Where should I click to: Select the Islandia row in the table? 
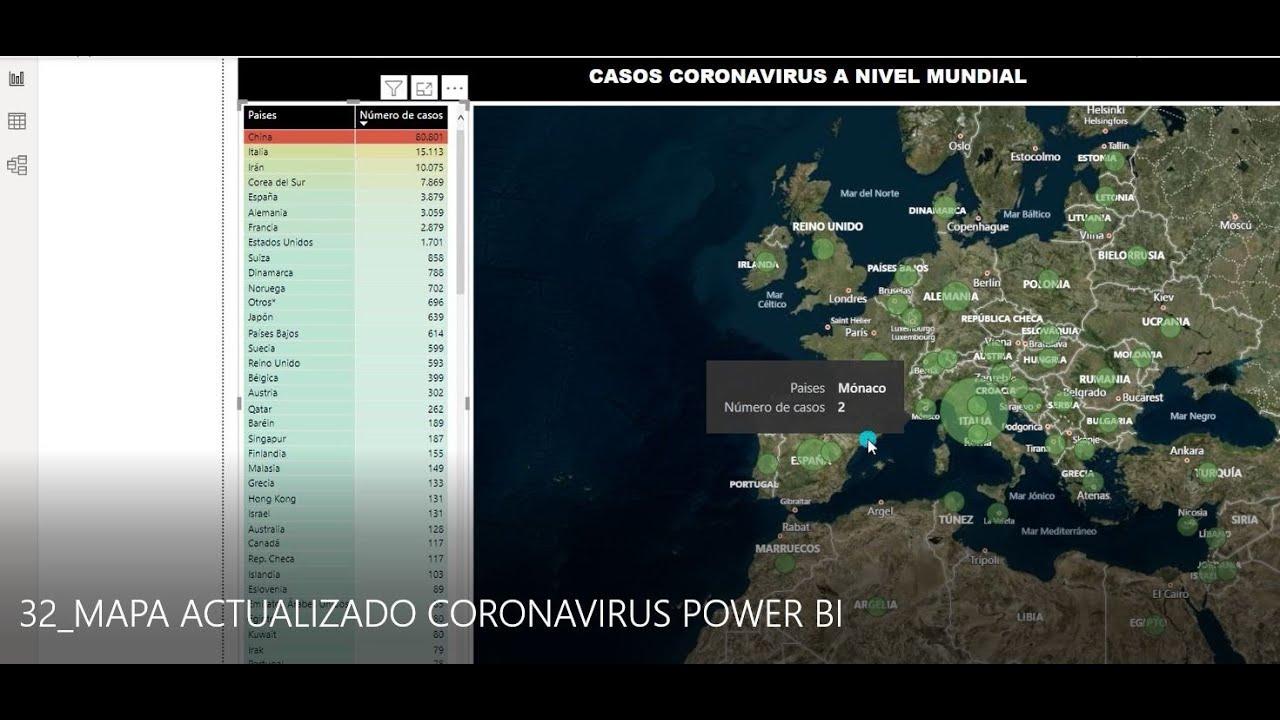click(346, 574)
